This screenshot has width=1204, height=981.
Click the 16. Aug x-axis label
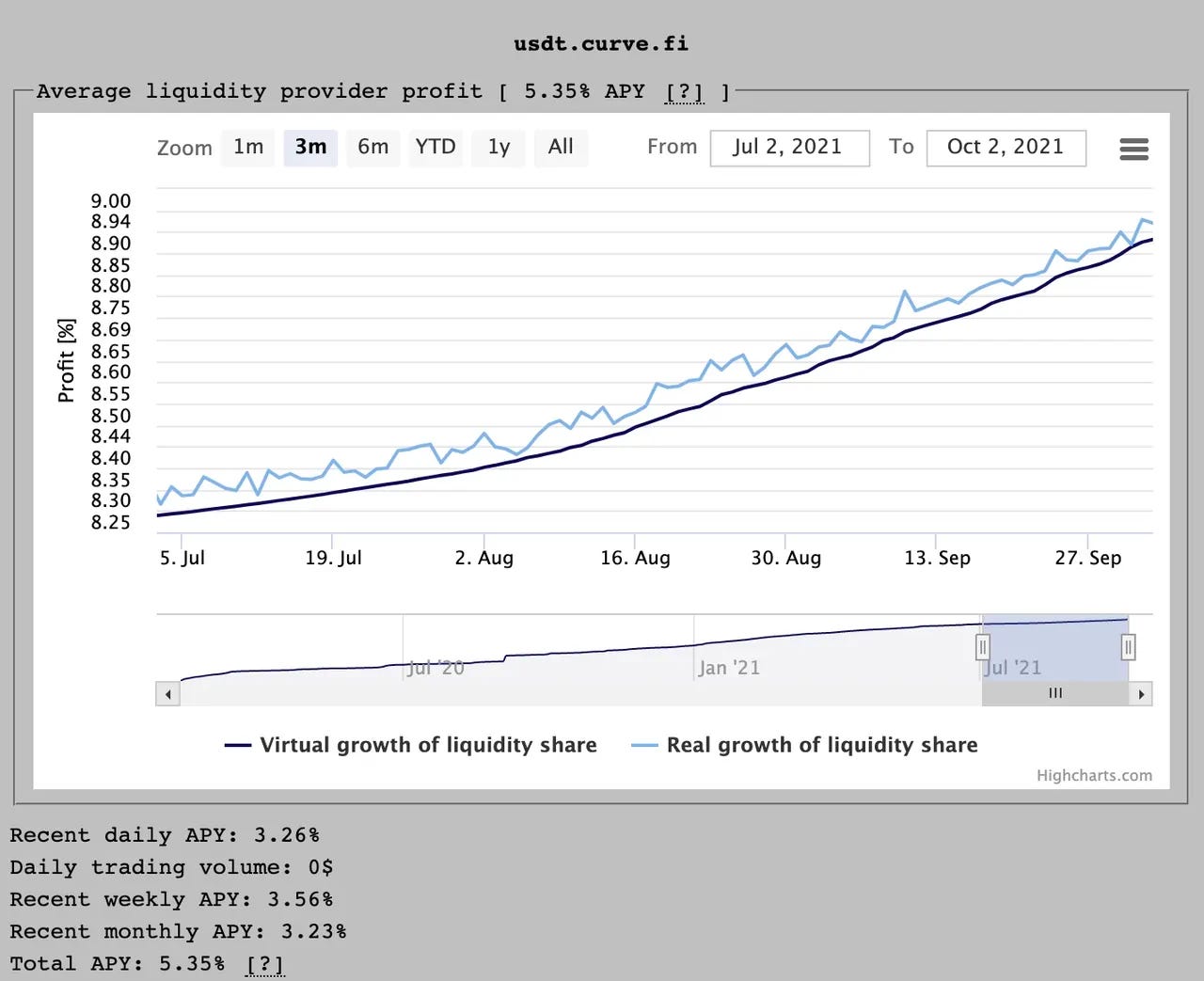tap(635, 558)
